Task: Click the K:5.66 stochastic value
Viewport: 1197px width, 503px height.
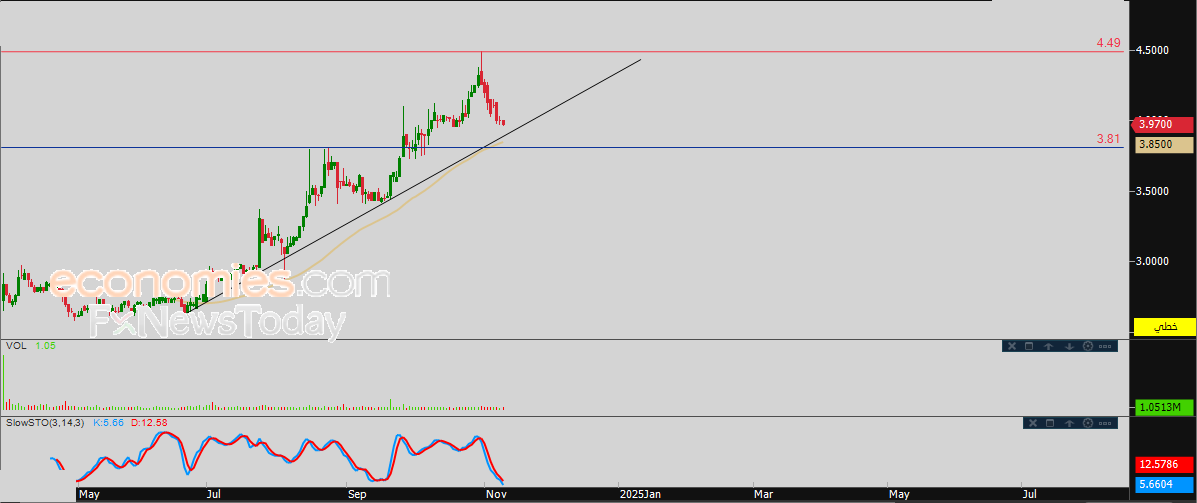Action: [108, 422]
